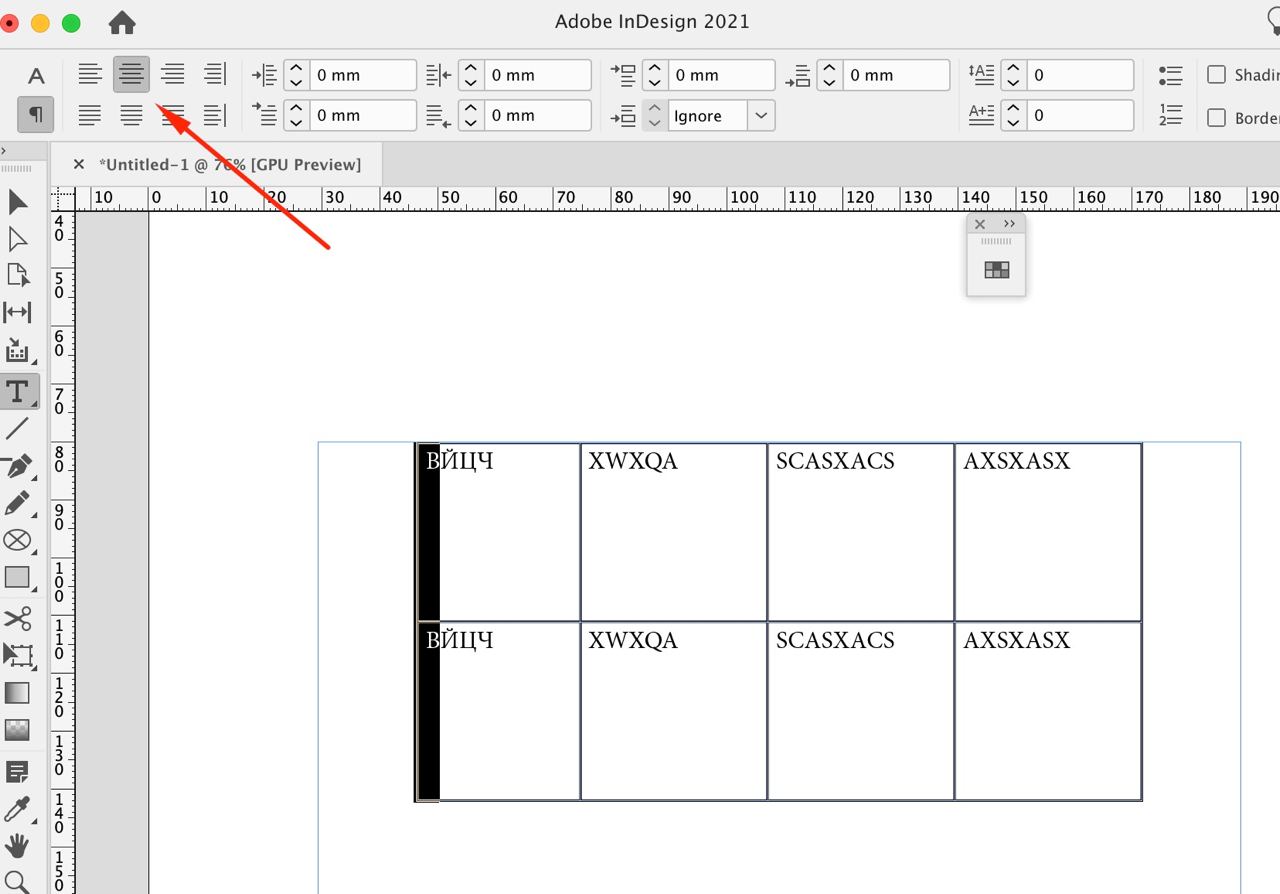The image size is (1280, 894).
Task: Open the Ignore paragraph spacing dropdown
Action: coord(761,116)
